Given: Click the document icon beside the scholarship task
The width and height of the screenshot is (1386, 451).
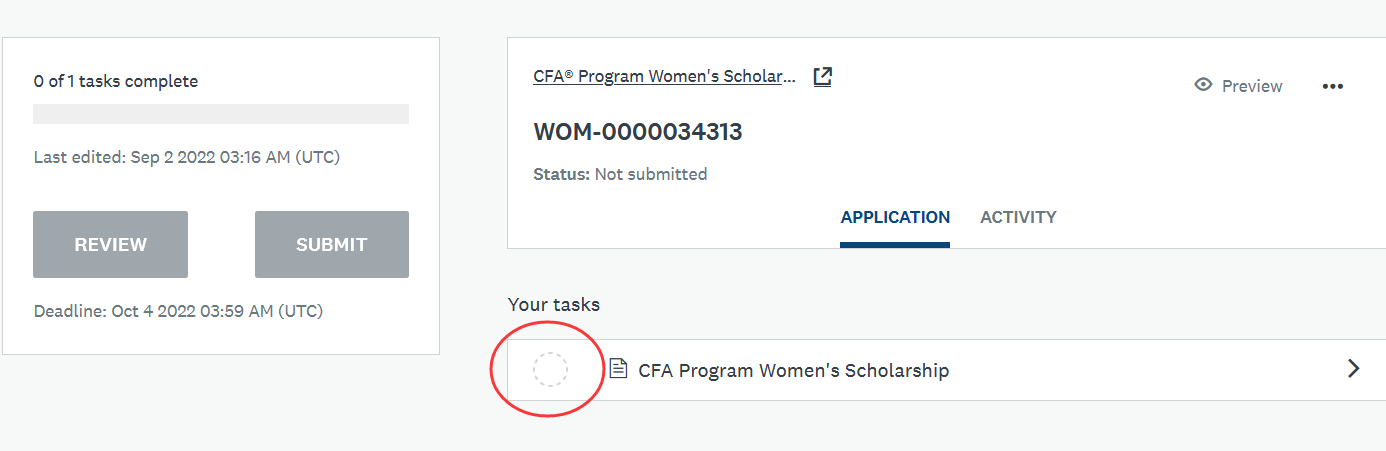Looking at the screenshot, I should click(619, 370).
